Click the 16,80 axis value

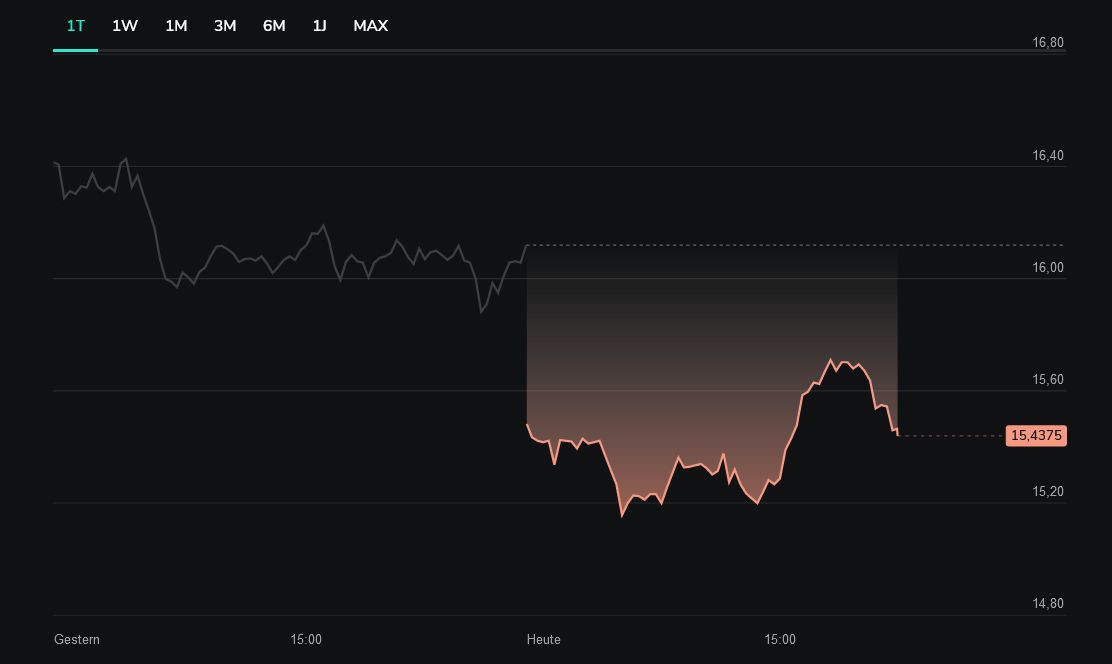(1047, 43)
